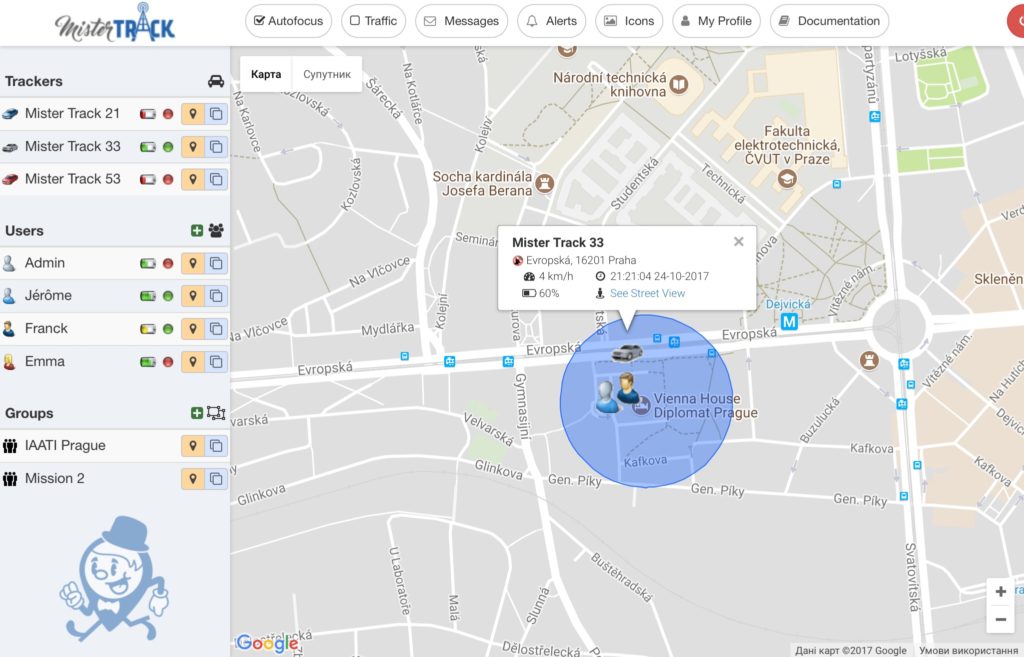Viewport: 1024px width, 657px height.
Task: Click the car icon in Trackers header
Action: click(x=216, y=81)
